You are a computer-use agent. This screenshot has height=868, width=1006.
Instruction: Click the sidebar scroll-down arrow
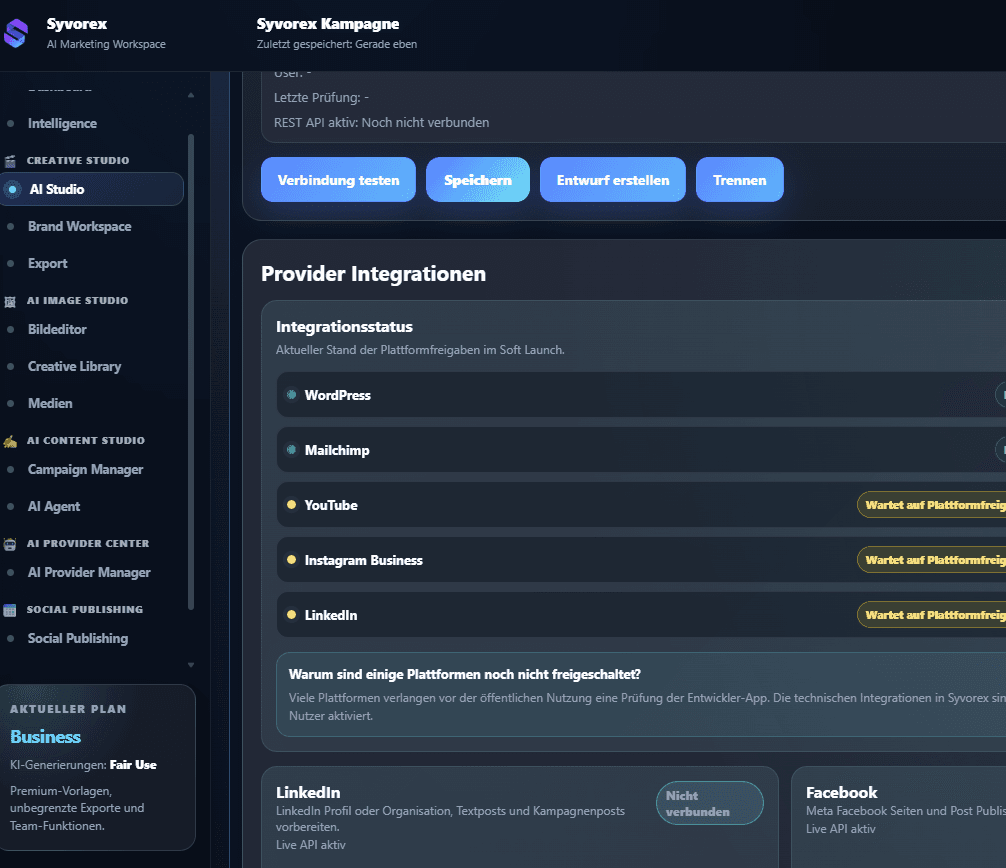[191, 665]
